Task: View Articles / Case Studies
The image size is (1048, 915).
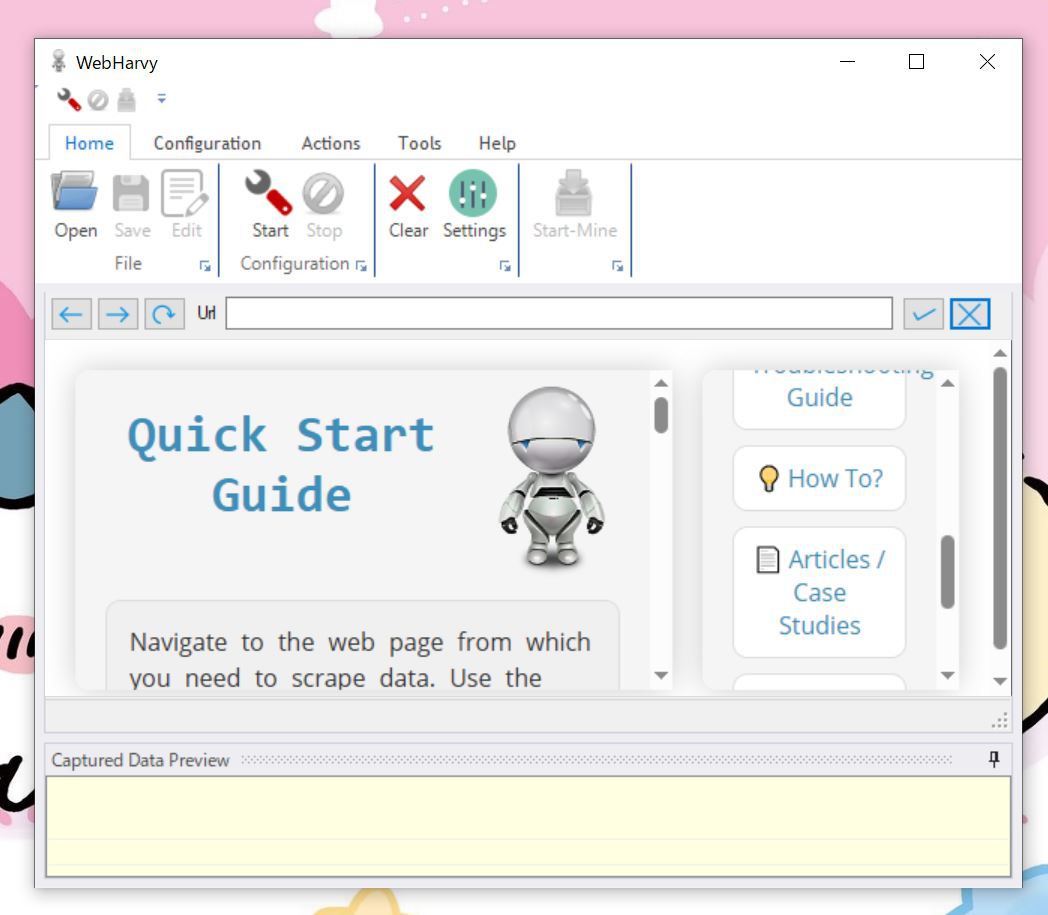Action: tap(819, 592)
